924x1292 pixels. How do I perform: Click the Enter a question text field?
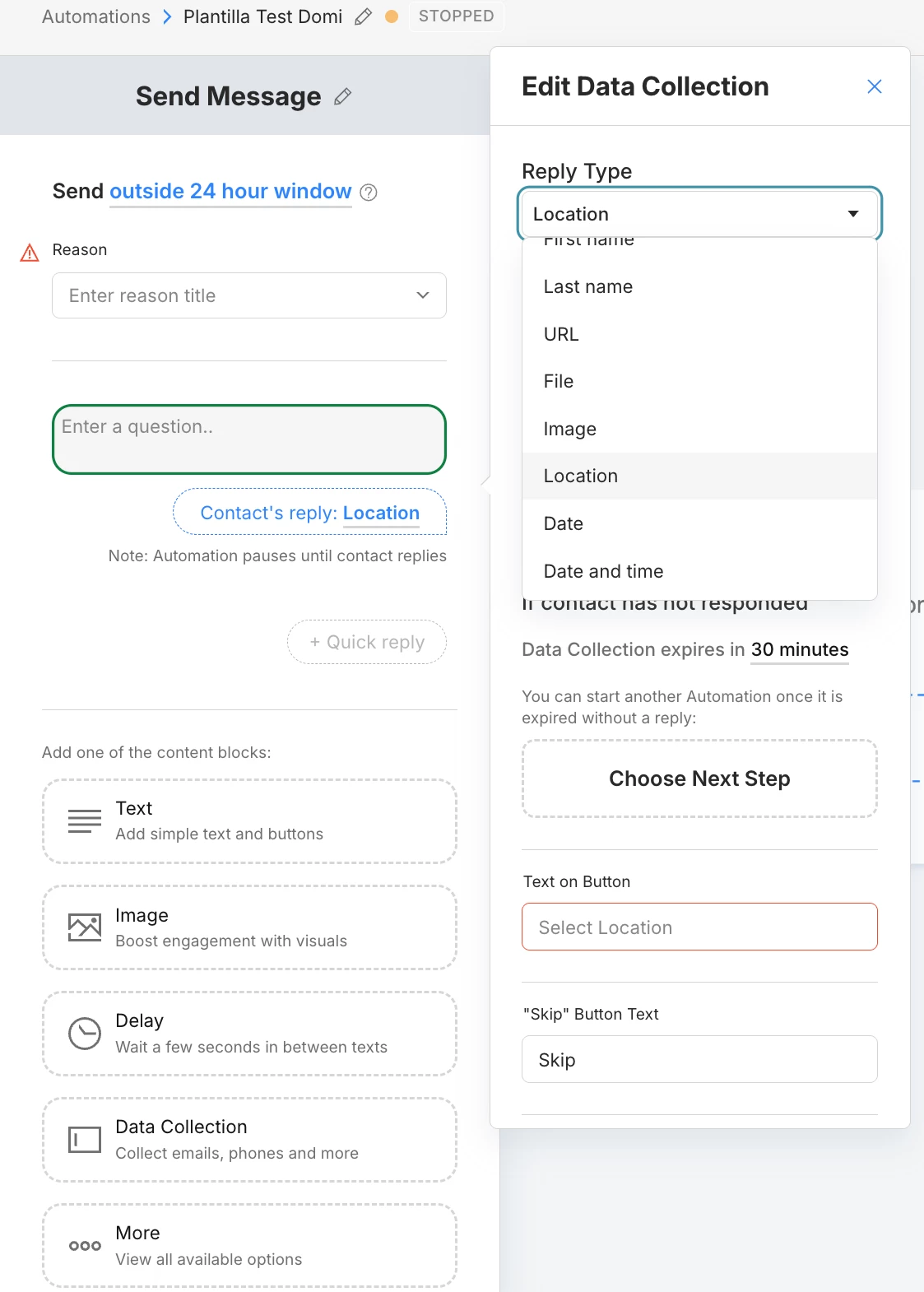click(248, 439)
